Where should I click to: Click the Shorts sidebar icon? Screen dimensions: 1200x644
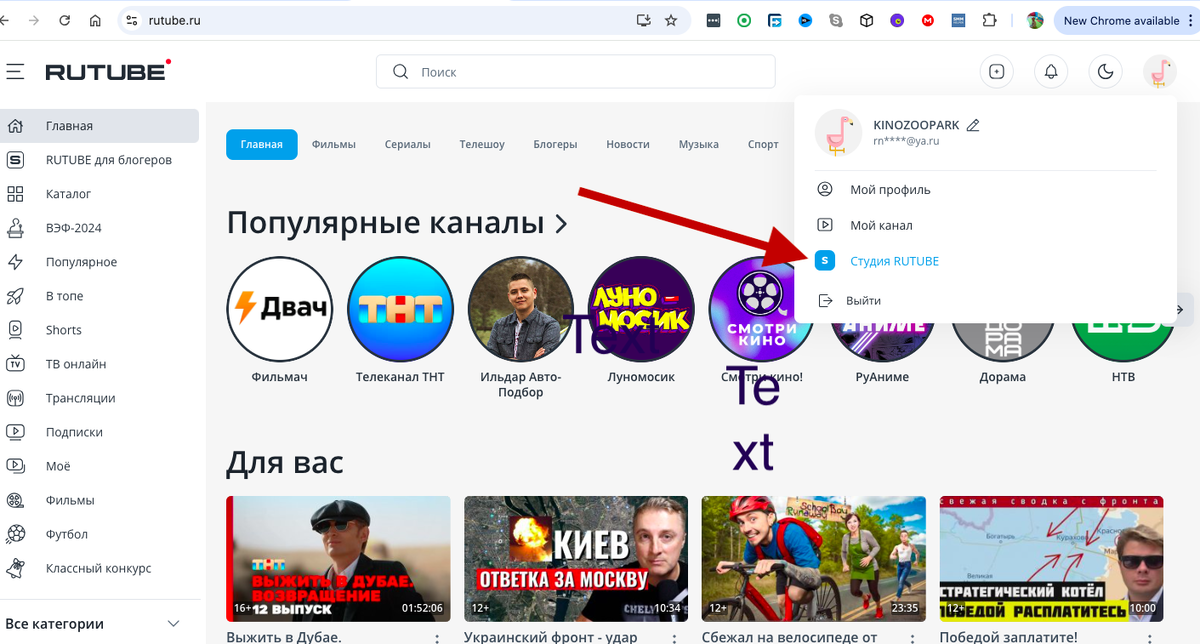[x=16, y=330]
